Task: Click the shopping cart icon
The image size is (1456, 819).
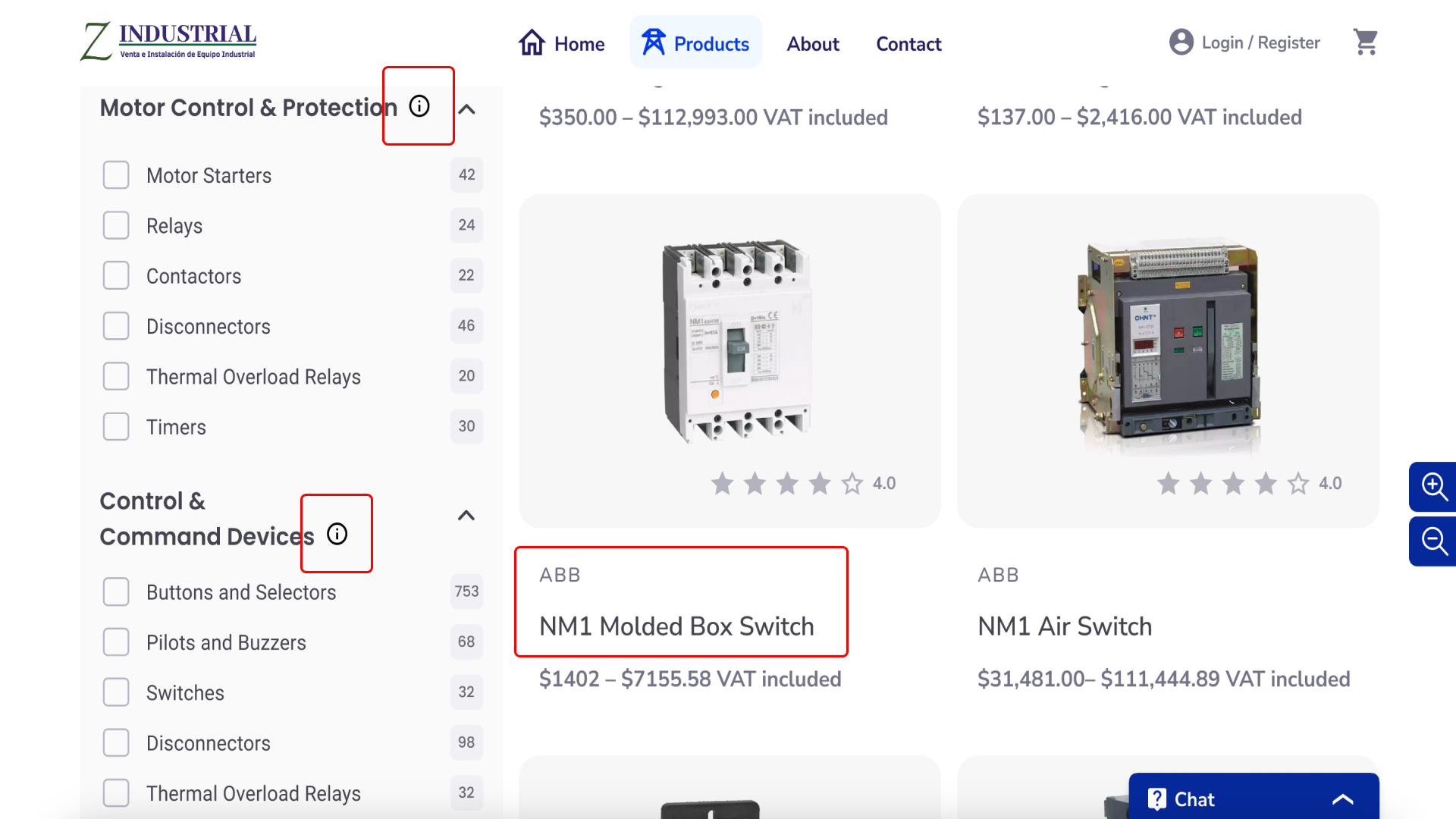Action: coord(1365,42)
